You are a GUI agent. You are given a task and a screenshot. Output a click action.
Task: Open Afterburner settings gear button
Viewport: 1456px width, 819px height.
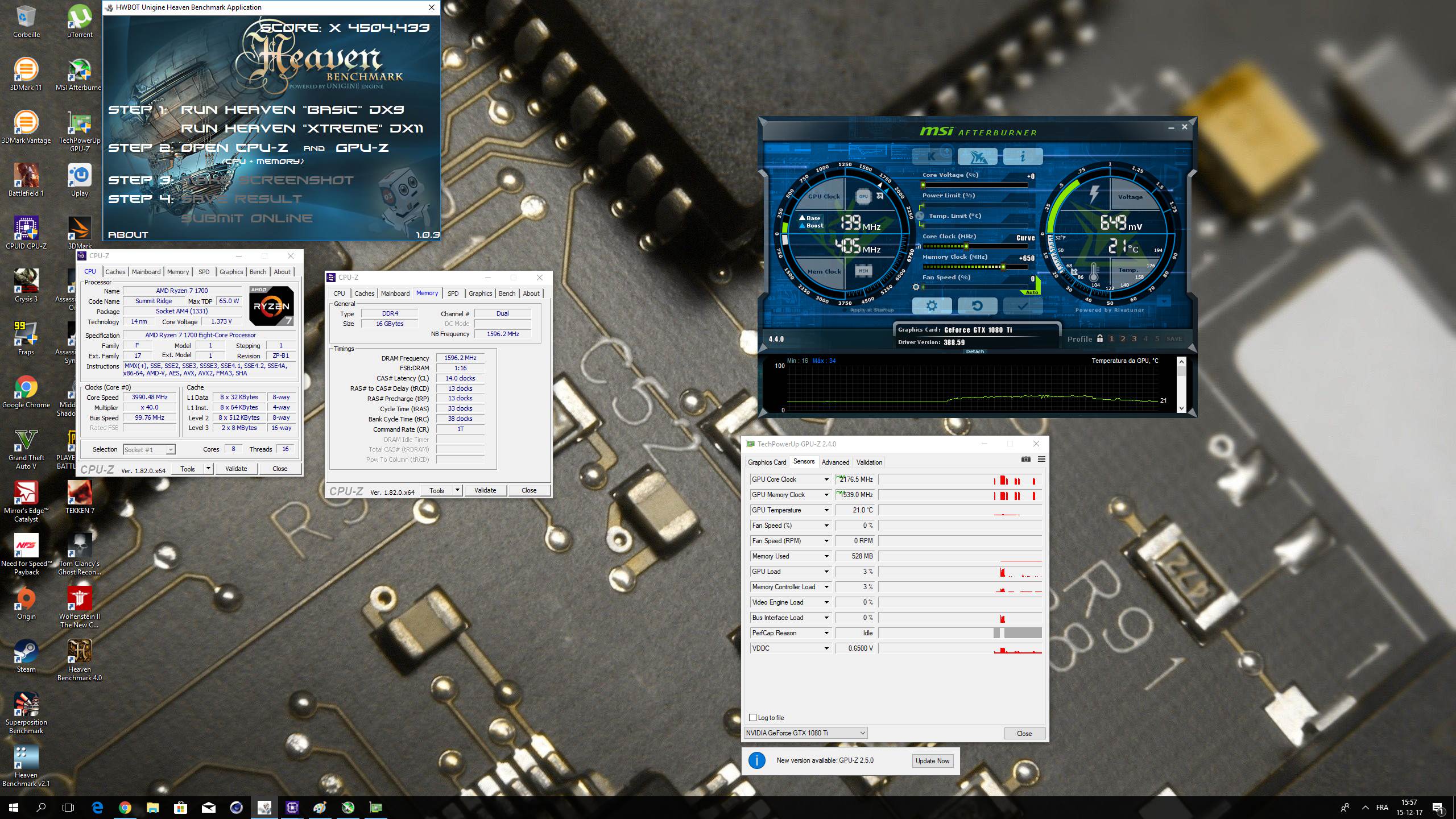(932, 306)
